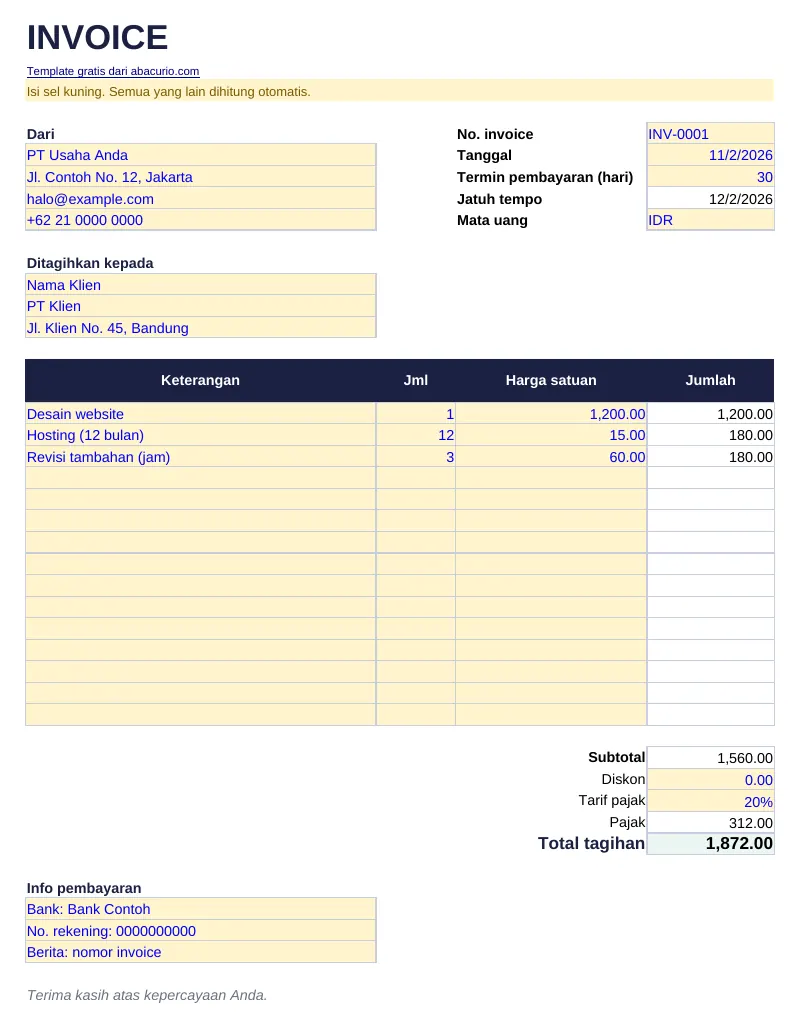Image resolution: width=799 pixels, height=1027 pixels.
Task: Select the Jl. Klien No. 45, Bandung cell
Action: (201, 327)
